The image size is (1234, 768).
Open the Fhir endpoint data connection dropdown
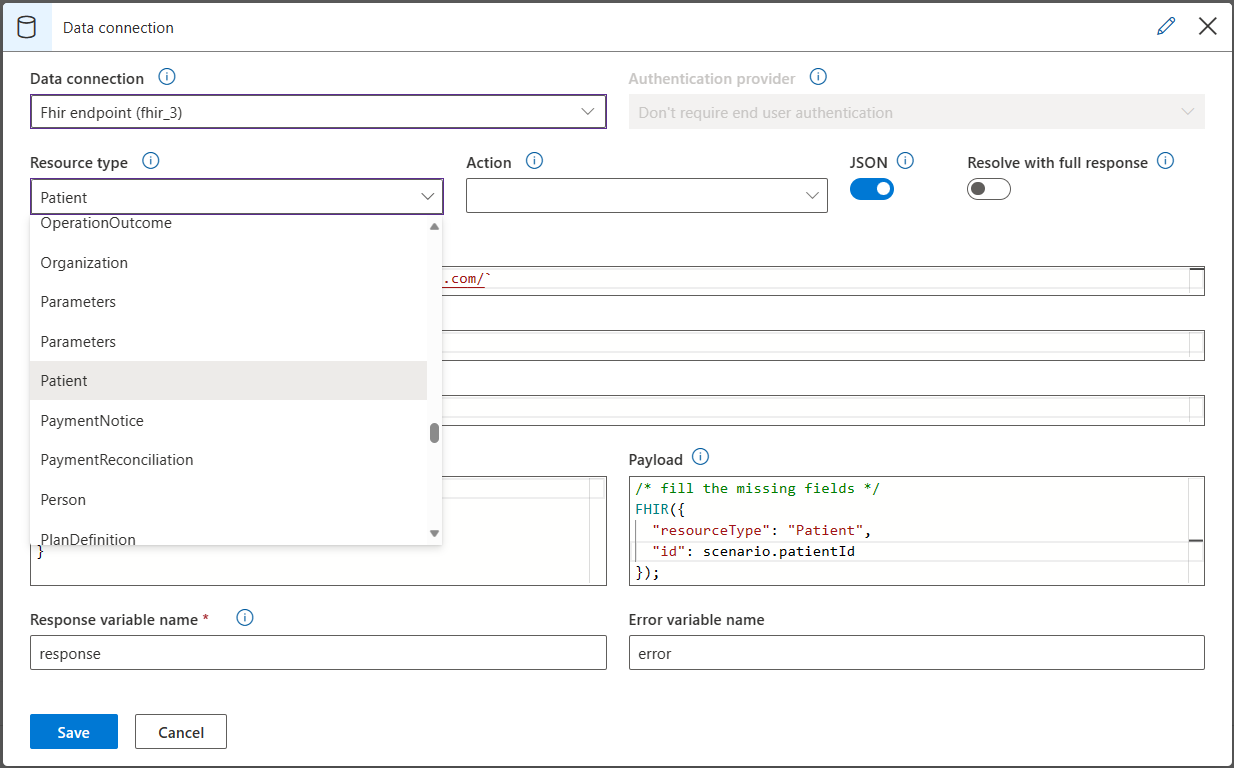pos(318,111)
